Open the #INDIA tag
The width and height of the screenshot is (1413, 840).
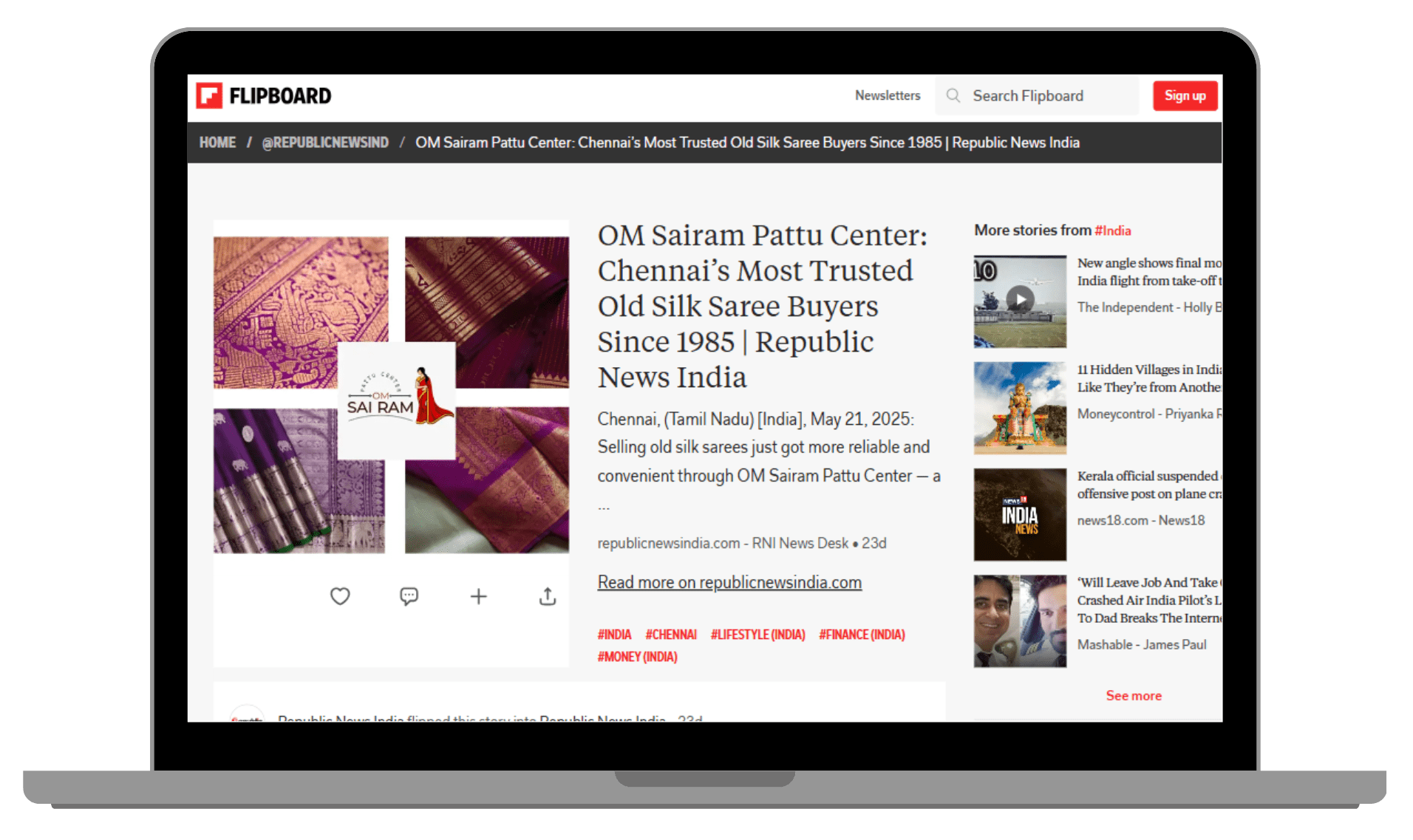(614, 635)
